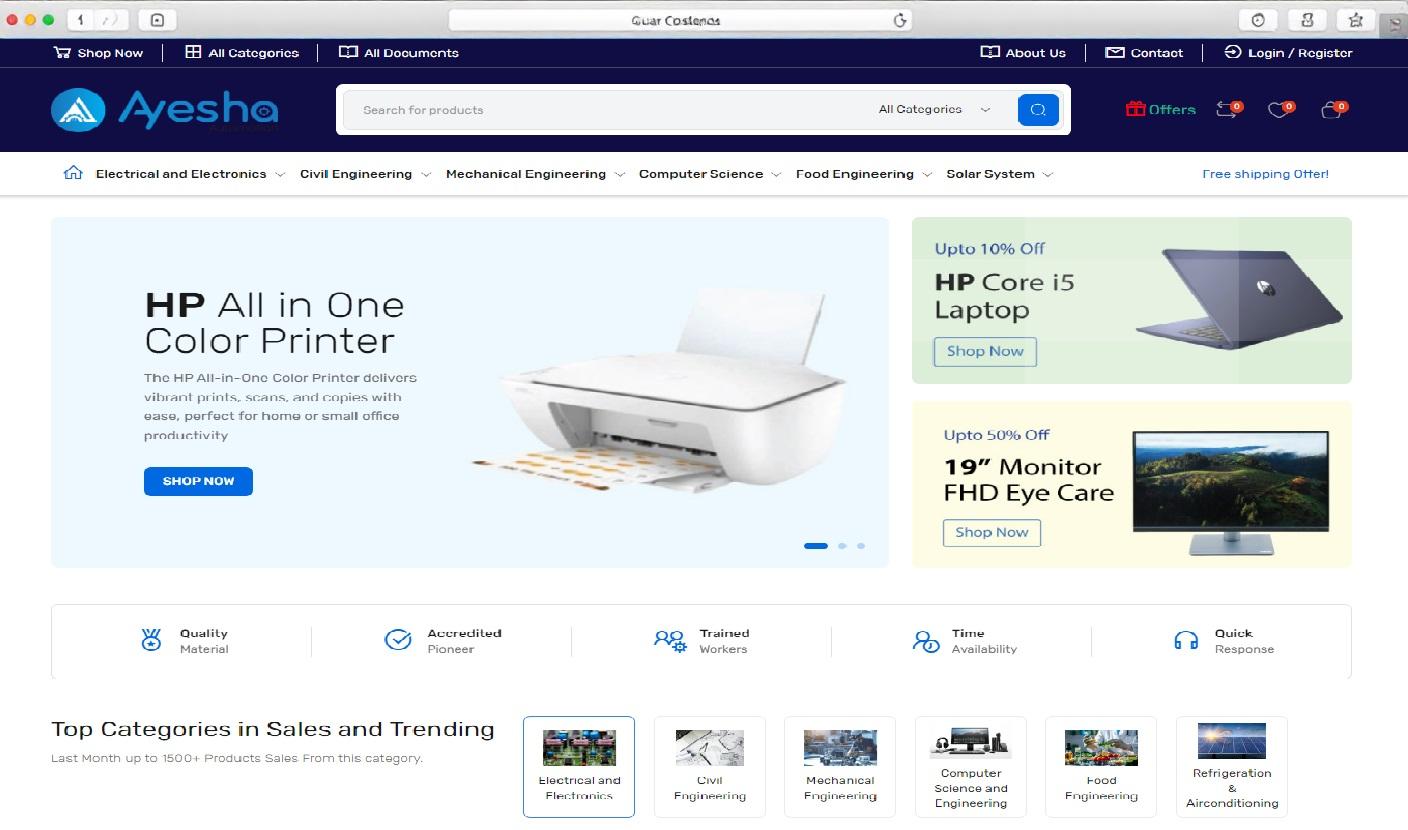Image resolution: width=1408 pixels, height=830 pixels.
Task: Open the shopping cart icon
Action: pyautogui.click(x=1332, y=110)
